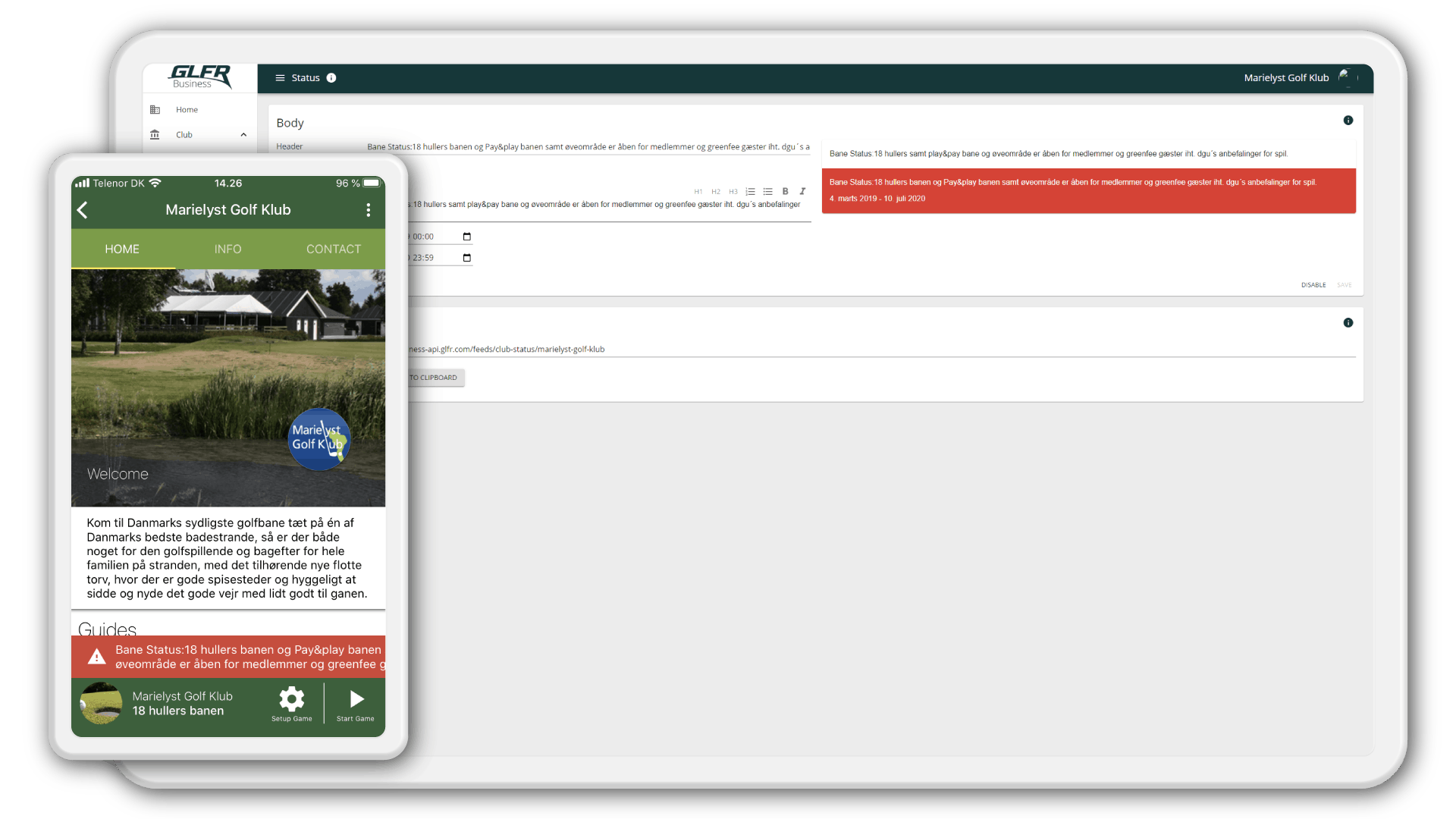Click the copy TO CLIPBOARD button
This screenshot has width=1456, height=819.
point(436,378)
